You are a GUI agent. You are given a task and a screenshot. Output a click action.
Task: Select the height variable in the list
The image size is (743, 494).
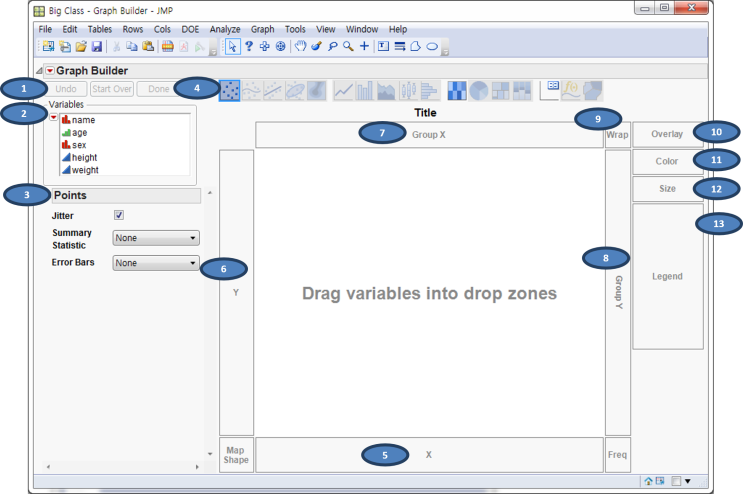point(84,157)
